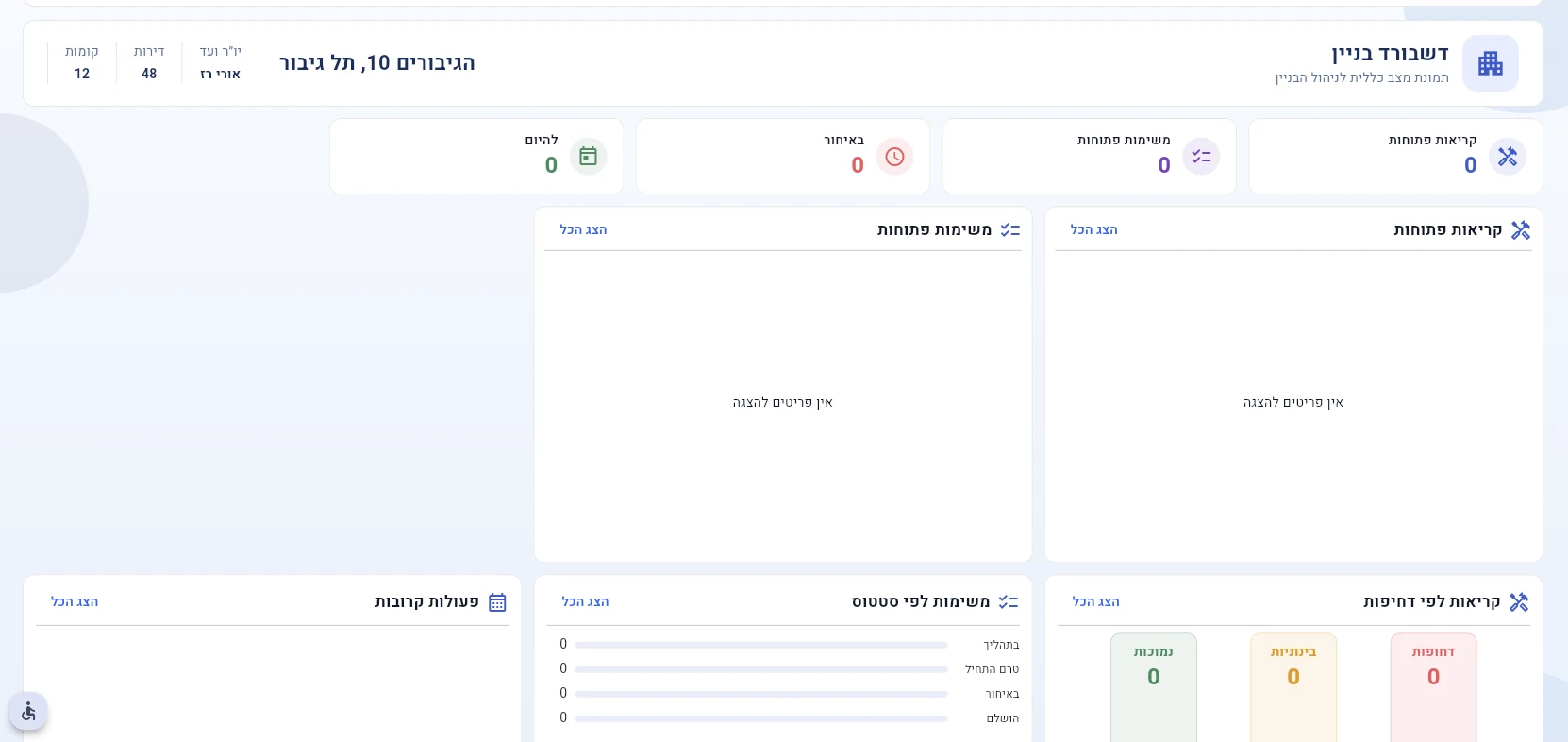Click the הושלם progress bar
This screenshot has width=1568, height=742.
tap(761, 719)
